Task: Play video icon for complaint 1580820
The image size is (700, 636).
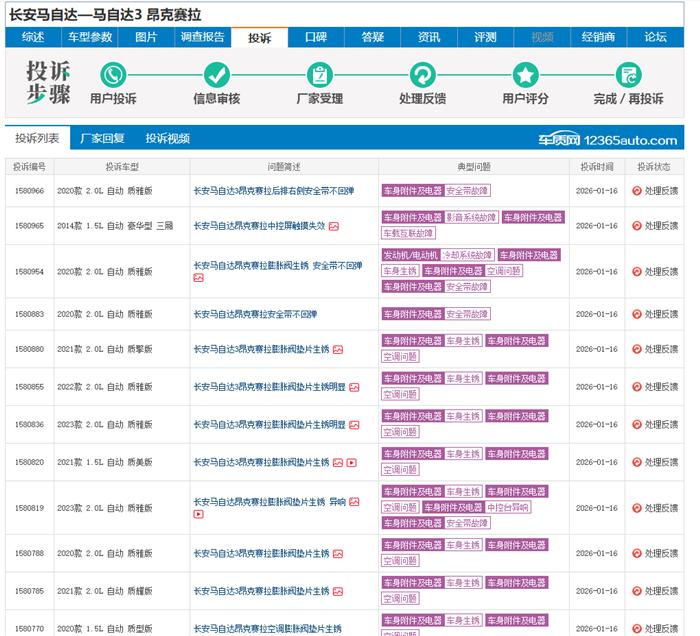Action: click(351, 462)
